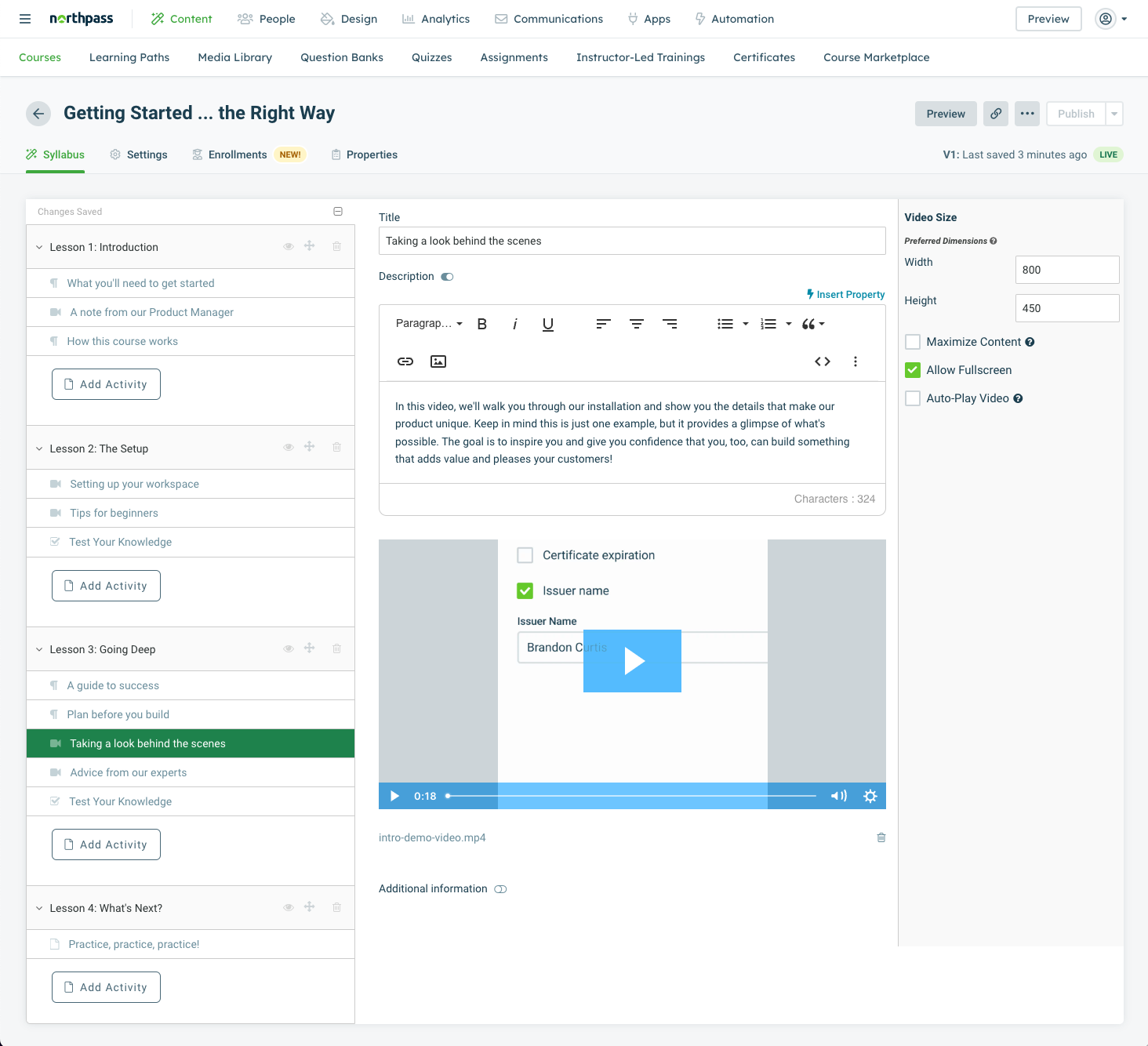Screen dimensions: 1148x1046
Task: Click the Insert Property link
Action: 845,295
